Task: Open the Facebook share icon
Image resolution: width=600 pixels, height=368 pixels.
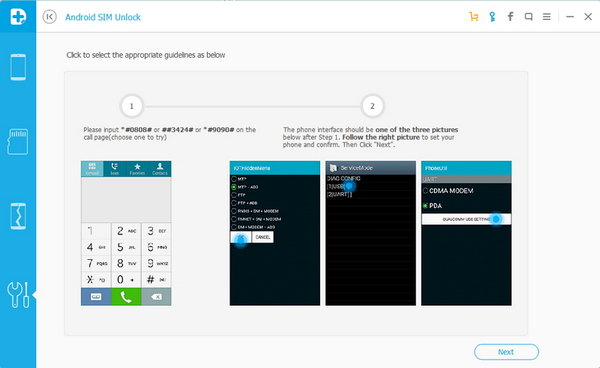Action: tap(510, 16)
